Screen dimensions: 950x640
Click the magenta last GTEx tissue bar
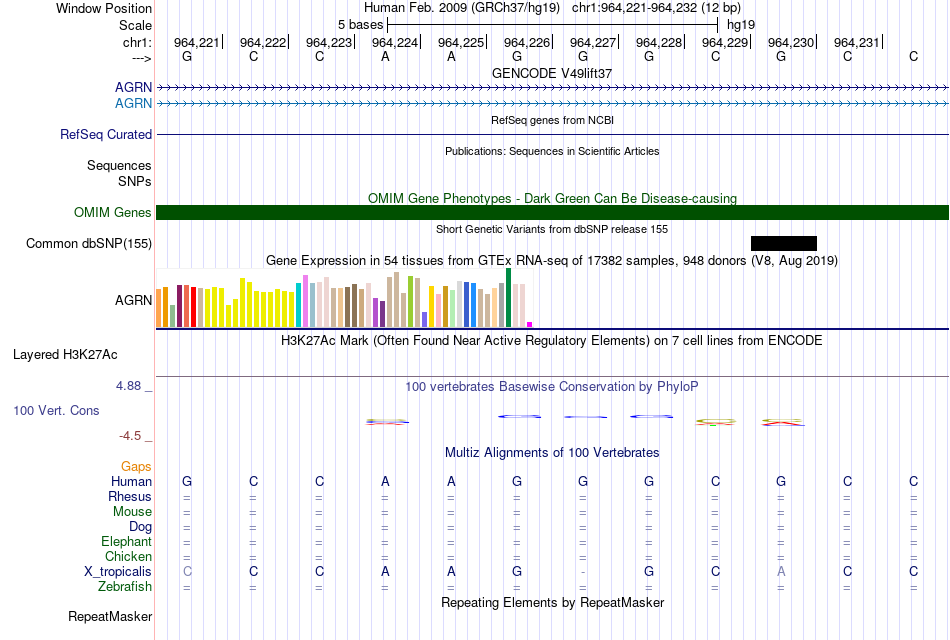coord(530,325)
